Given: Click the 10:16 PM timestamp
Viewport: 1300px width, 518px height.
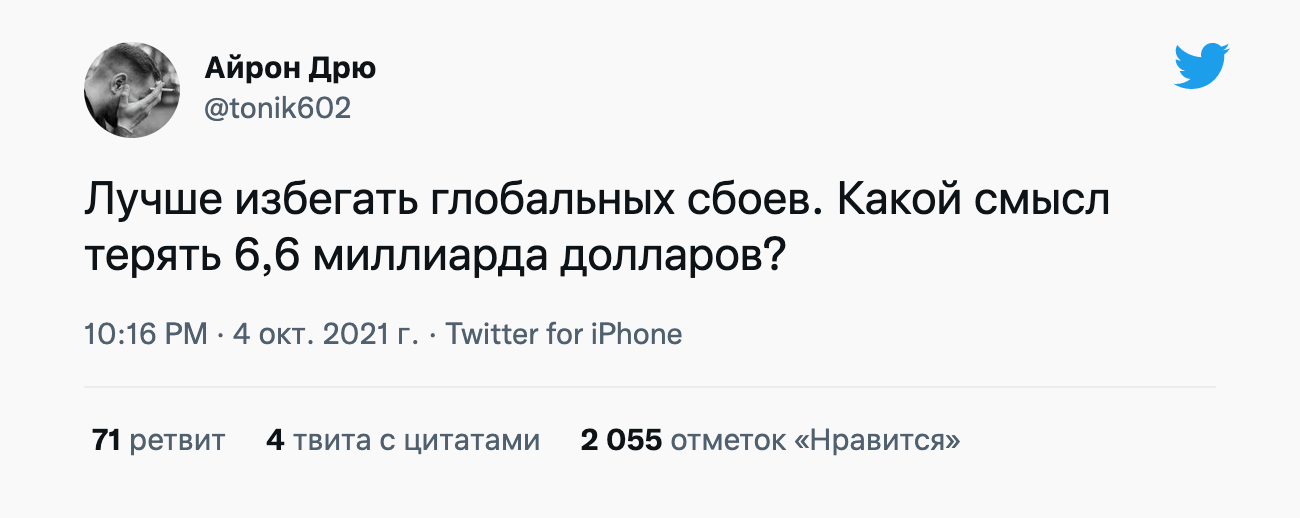Looking at the screenshot, I should (x=146, y=333).
